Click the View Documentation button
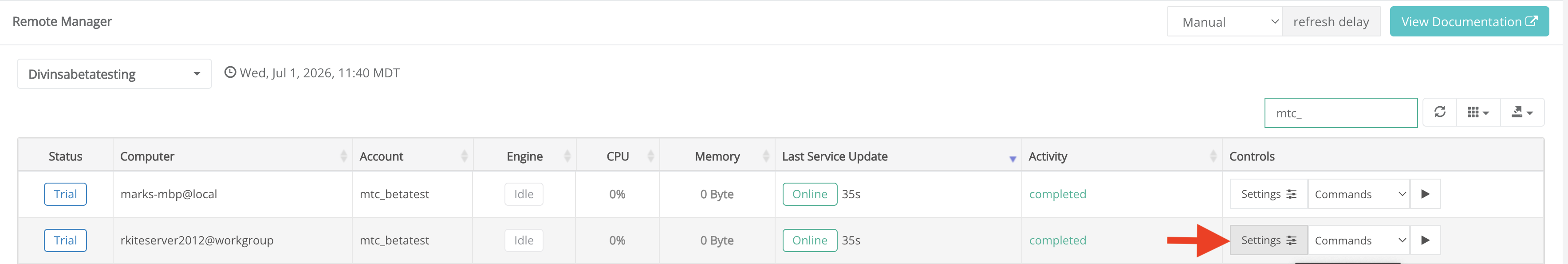1568x264 pixels. 1469,22
